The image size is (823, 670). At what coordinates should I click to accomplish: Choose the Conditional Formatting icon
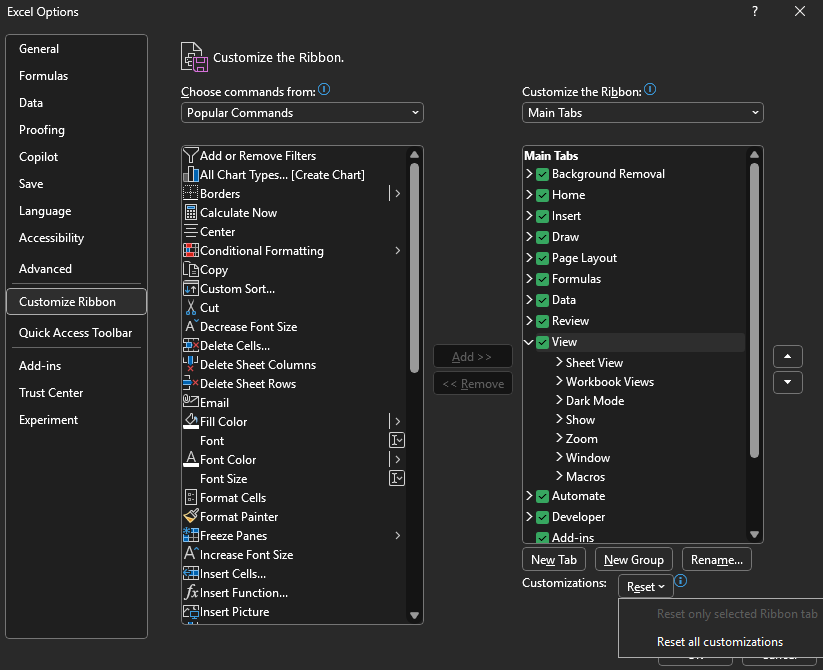pyautogui.click(x=191, y=251)
